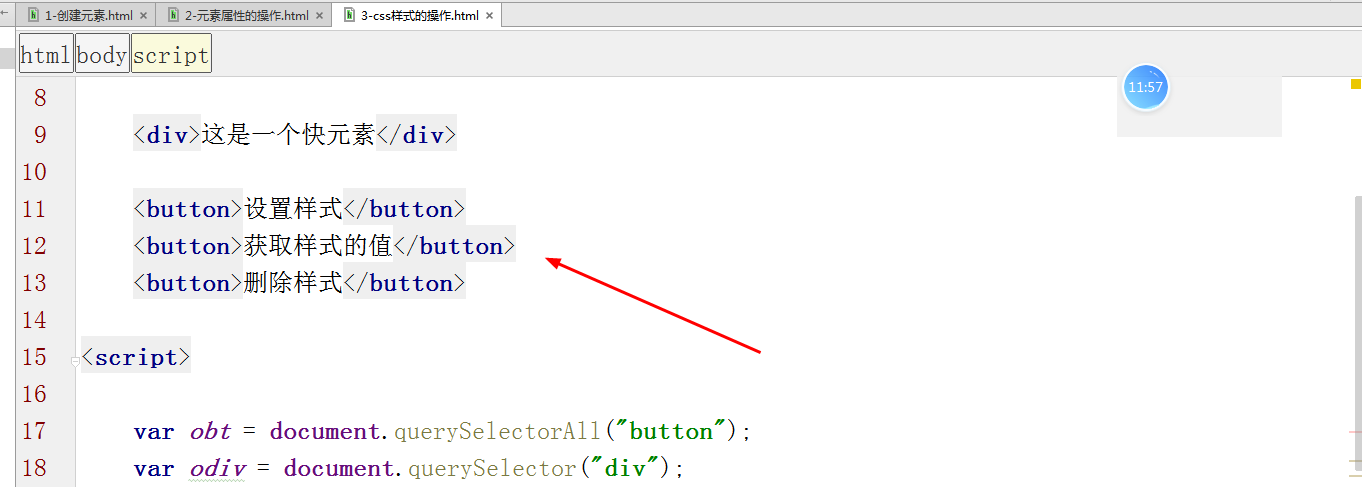Click the left arrow beside the tabs
This screenshot has height=487, width=1362.
pyautogui.click(x=5, y=12)
